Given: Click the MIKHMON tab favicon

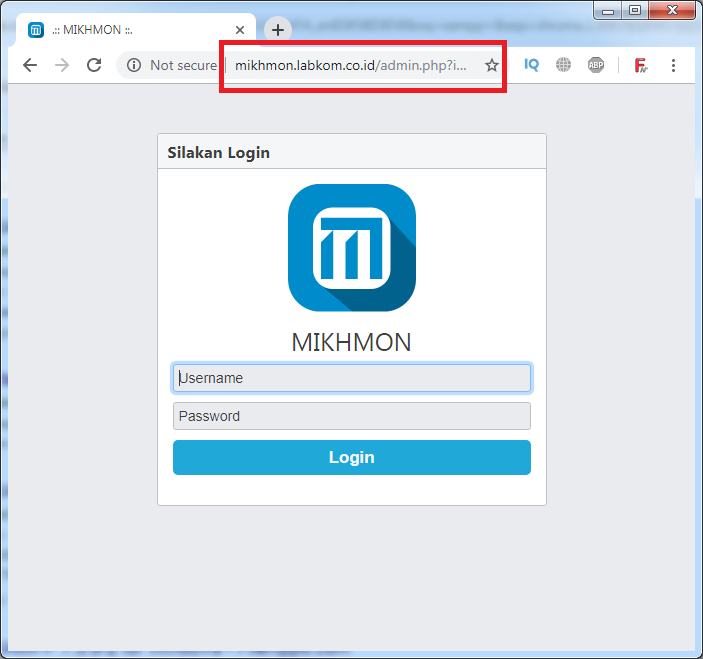Looking at the screenshot, I should pyautogui.click(x=36, y=30).
